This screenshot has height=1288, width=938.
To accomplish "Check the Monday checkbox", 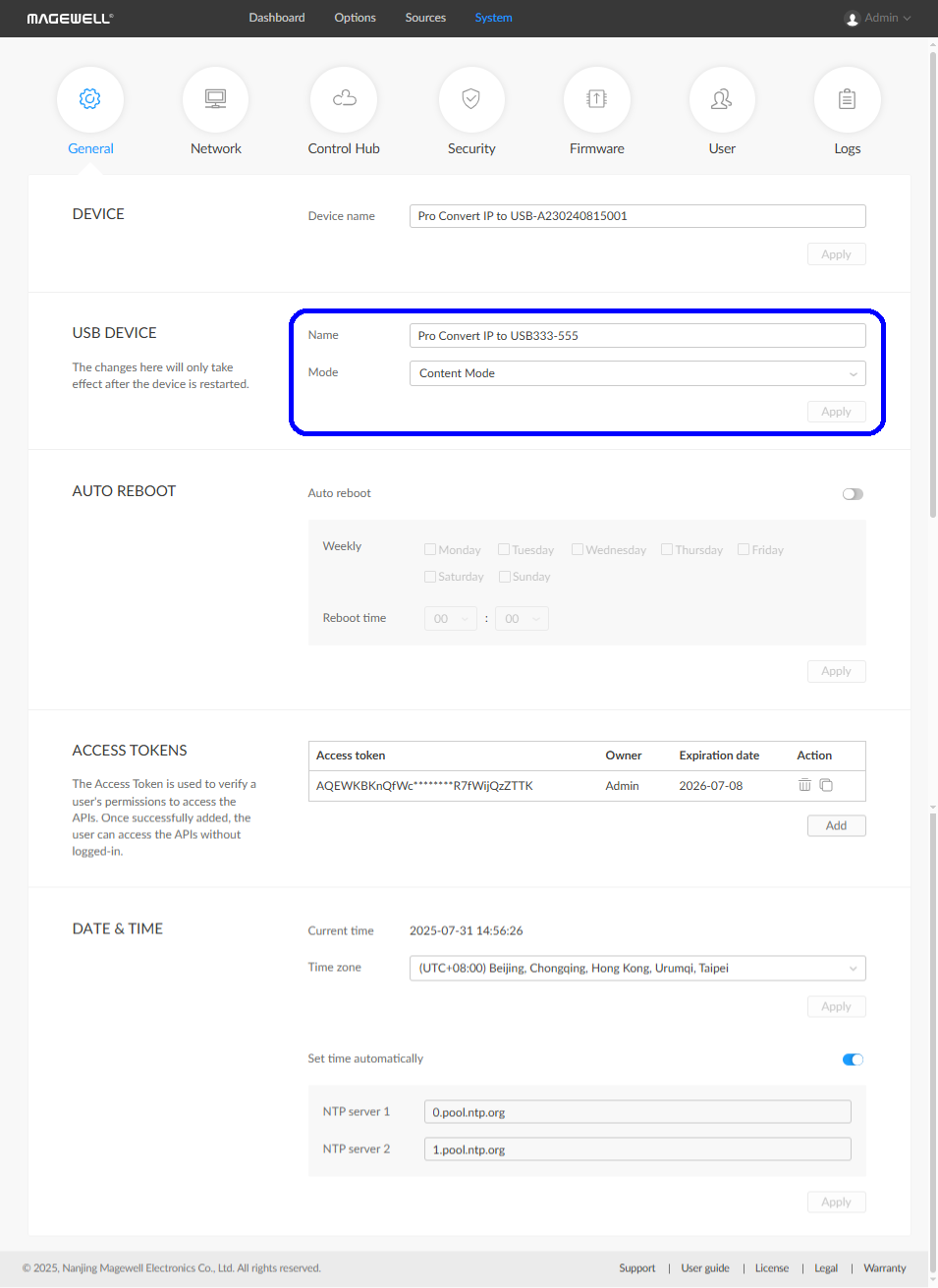I will (430, 549).
